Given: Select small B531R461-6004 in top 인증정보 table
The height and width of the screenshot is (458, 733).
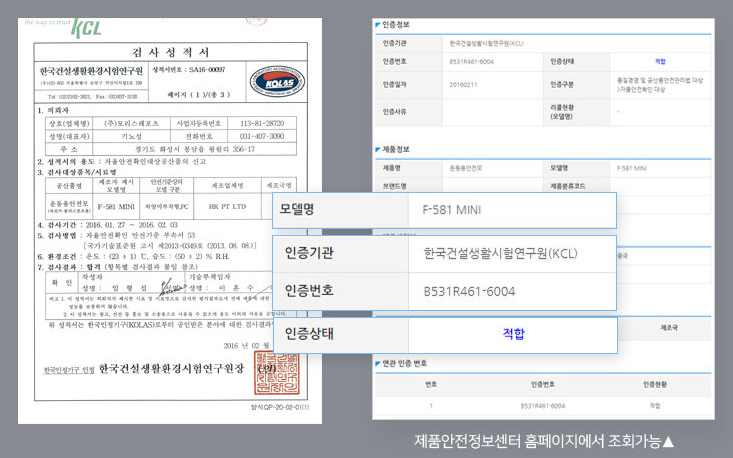Looking at the screenshot, I should point(471,62).
